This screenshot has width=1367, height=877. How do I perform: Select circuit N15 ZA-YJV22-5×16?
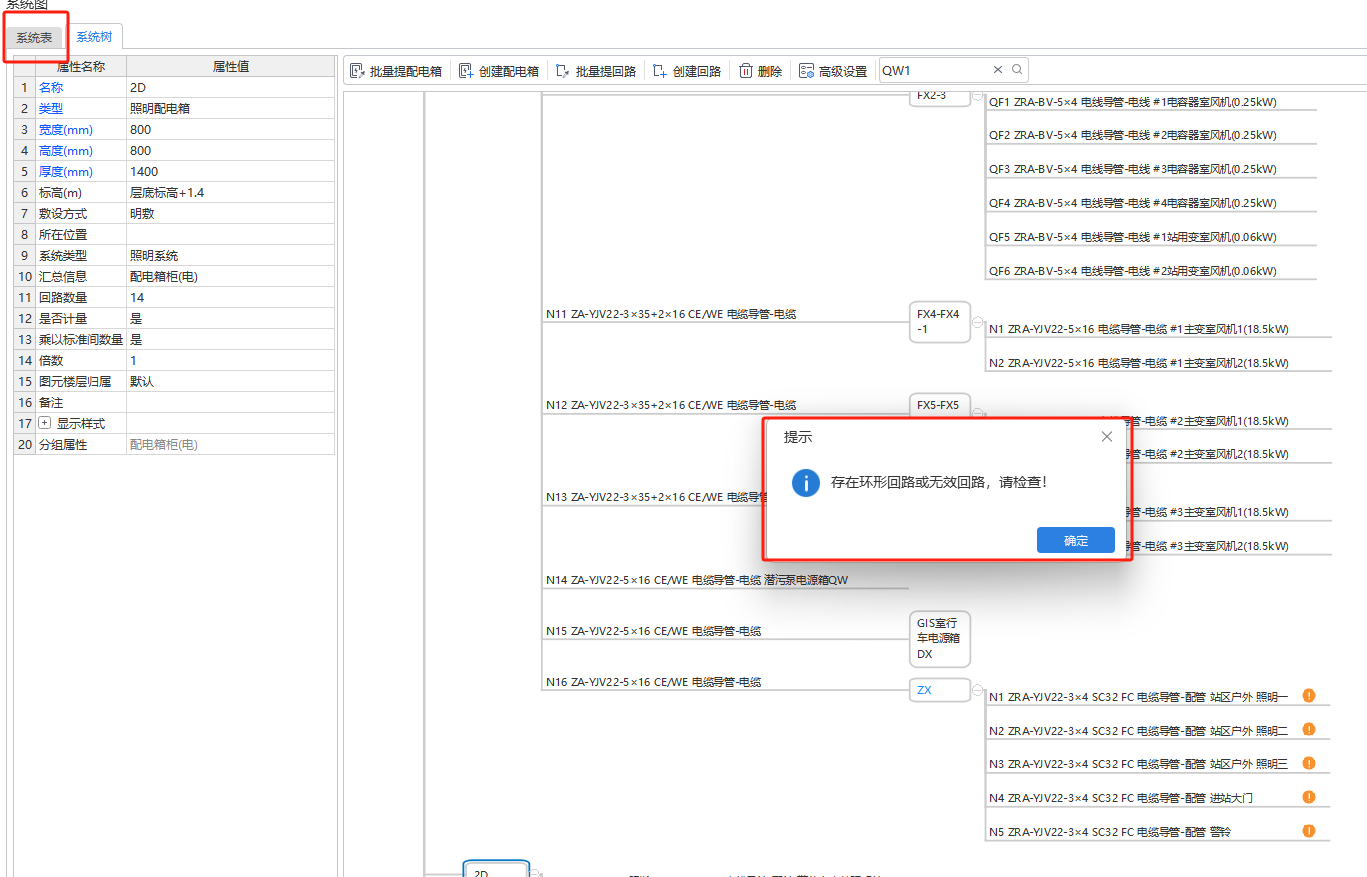tap(654, 631)
